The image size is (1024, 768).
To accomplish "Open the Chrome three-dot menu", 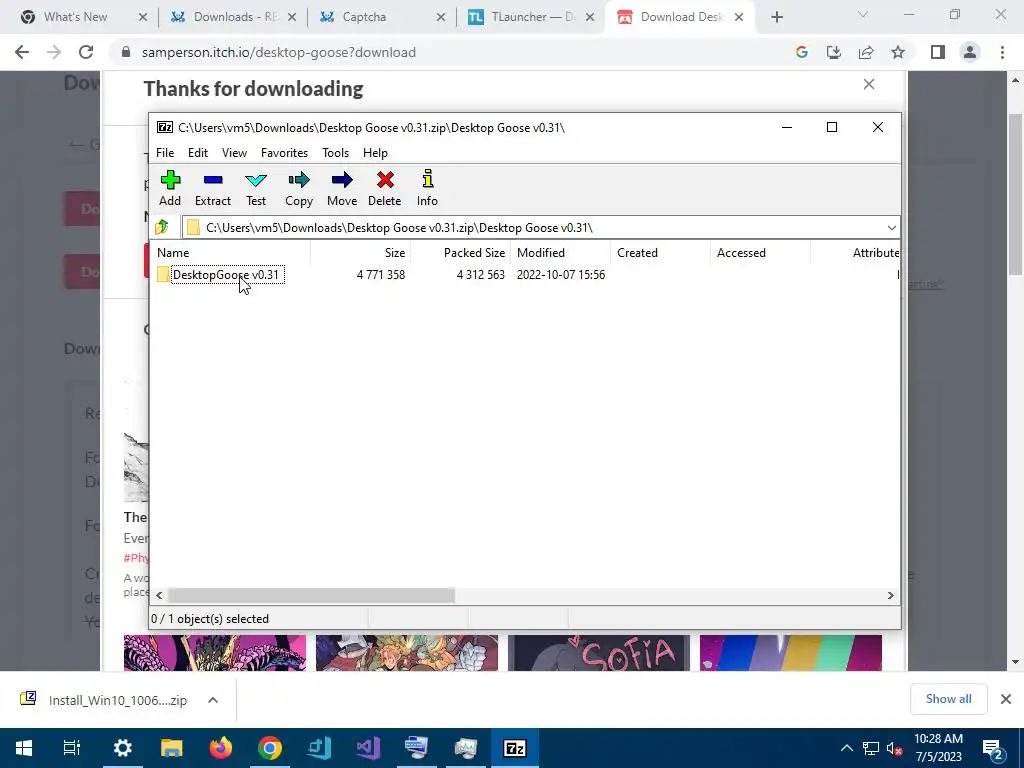I will [1002, 52].
